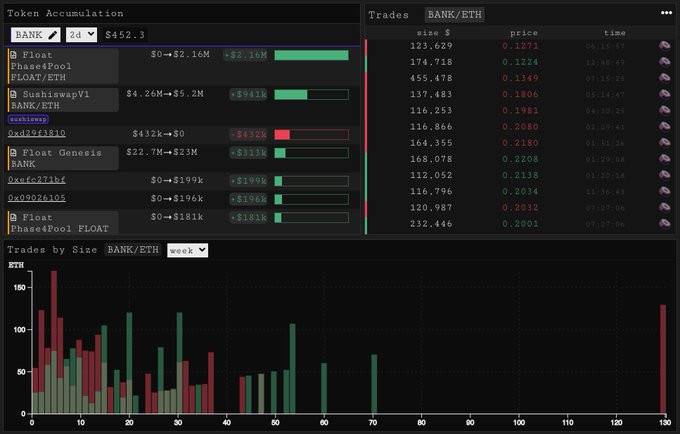Click the price column header
Viewport: 680px width, 434px height.
(523, 33)
